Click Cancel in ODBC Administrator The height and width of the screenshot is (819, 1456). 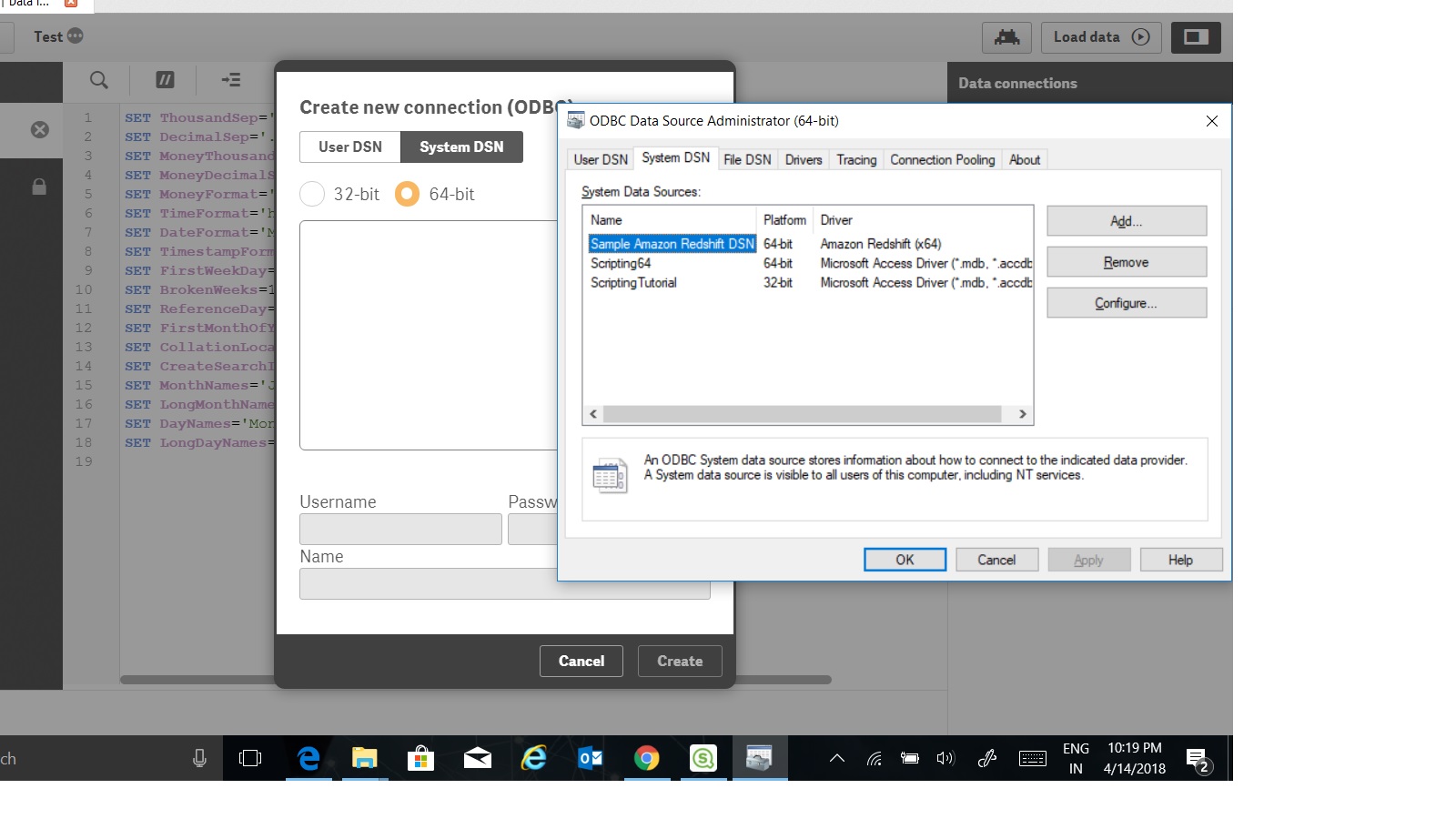(x=996, y=560)
